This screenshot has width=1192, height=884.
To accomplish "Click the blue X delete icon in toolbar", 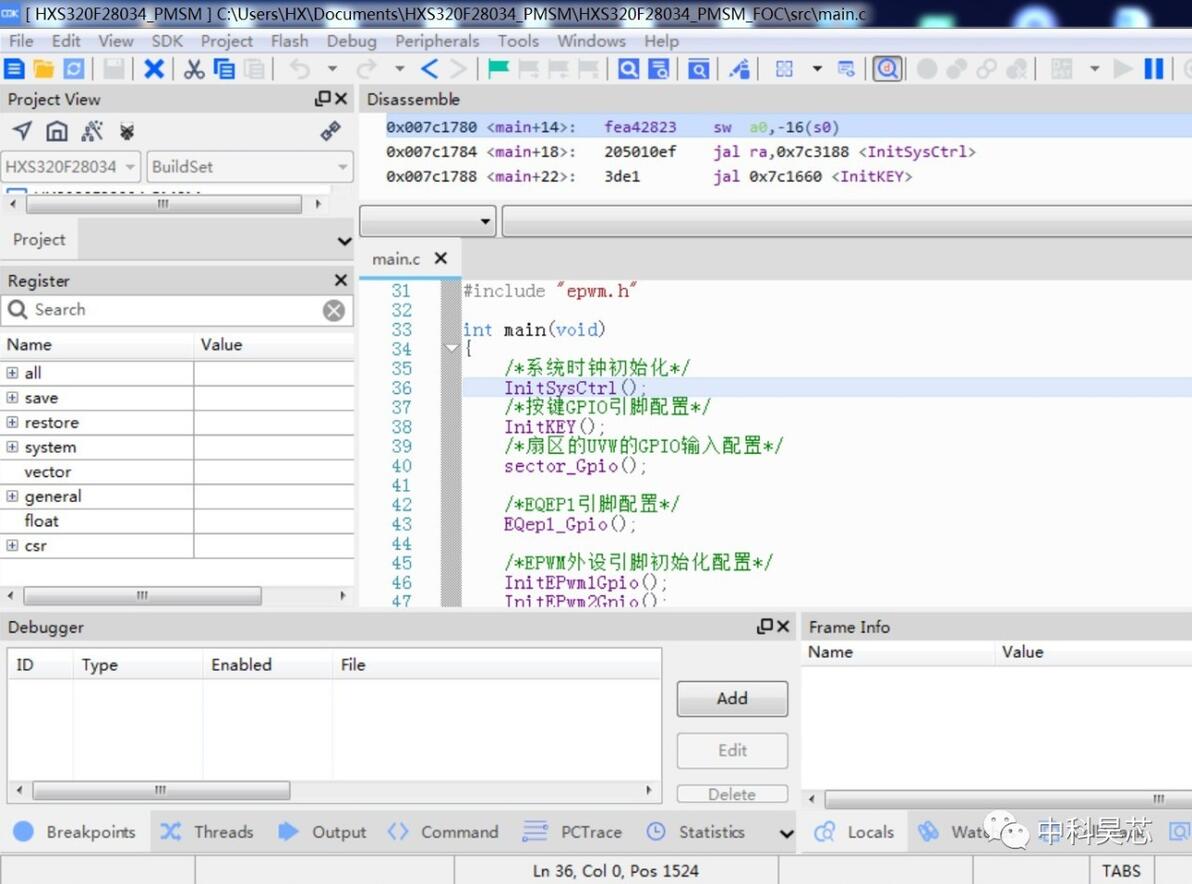I will click(x=154, y=69).
